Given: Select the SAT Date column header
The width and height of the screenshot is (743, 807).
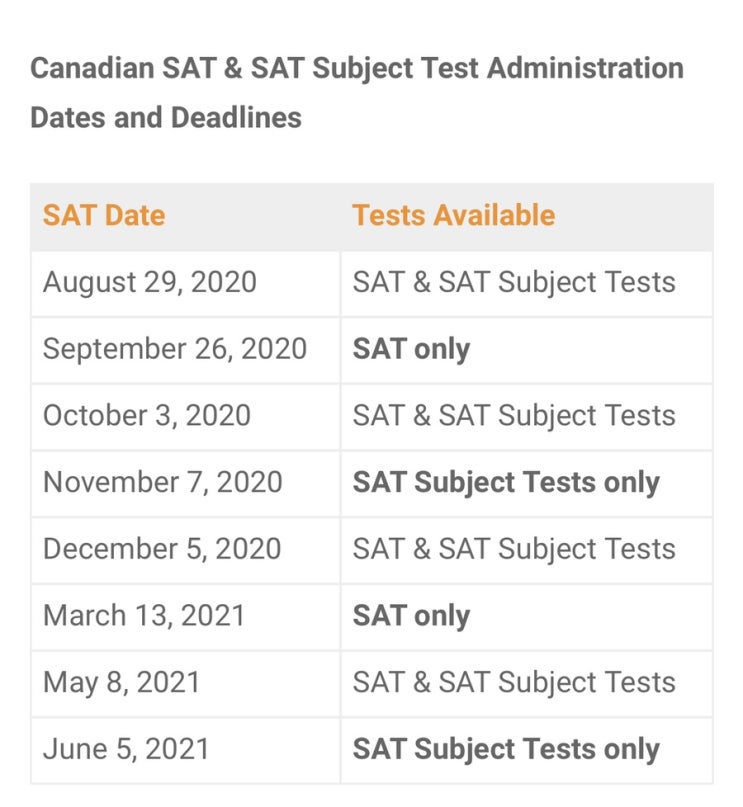Looking at the screenshot, I should (x=104, y=215).
